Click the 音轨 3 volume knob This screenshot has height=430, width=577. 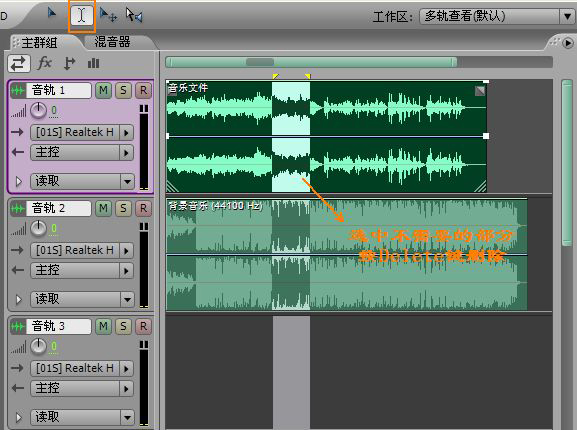[x=38, y=347]
